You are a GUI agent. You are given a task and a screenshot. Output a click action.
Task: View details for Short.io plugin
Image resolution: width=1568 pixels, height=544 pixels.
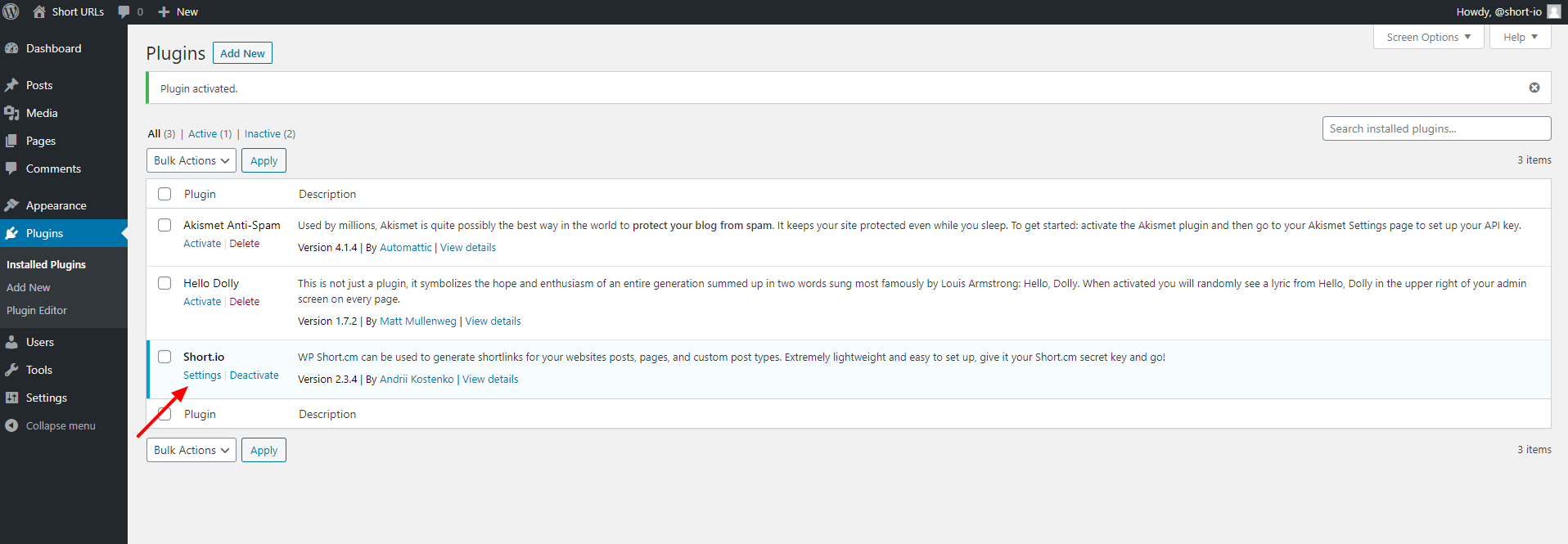click(x=490, y=379)
